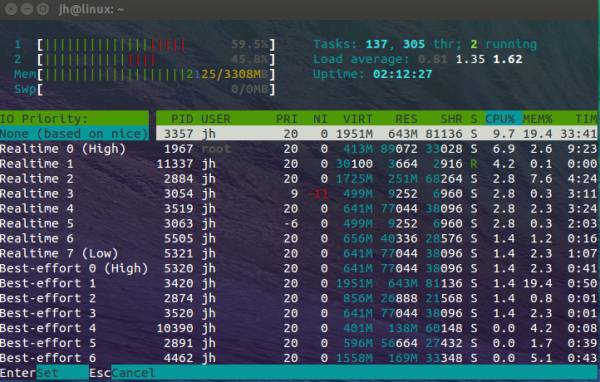Screen dimensions: 600x382
Task: Click the terminal window close button
Action: [x=11, y=9]
